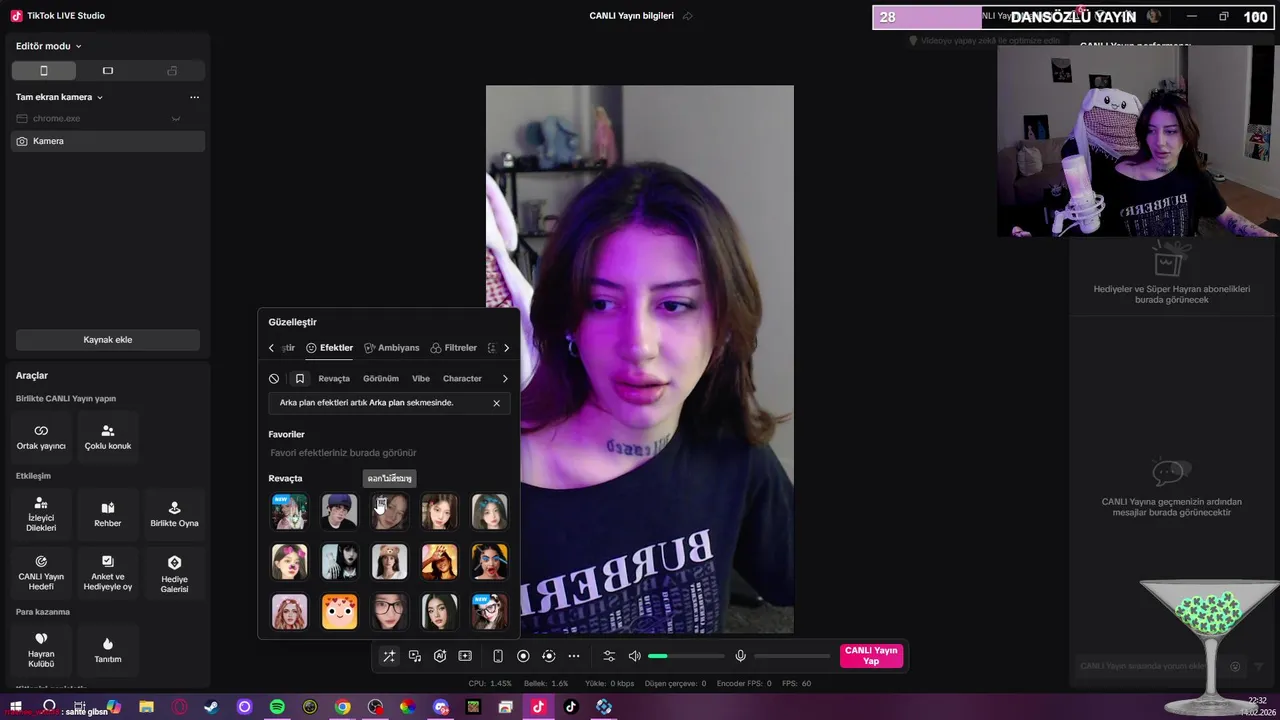Click the CANLI Yayın Yap button

871,656
